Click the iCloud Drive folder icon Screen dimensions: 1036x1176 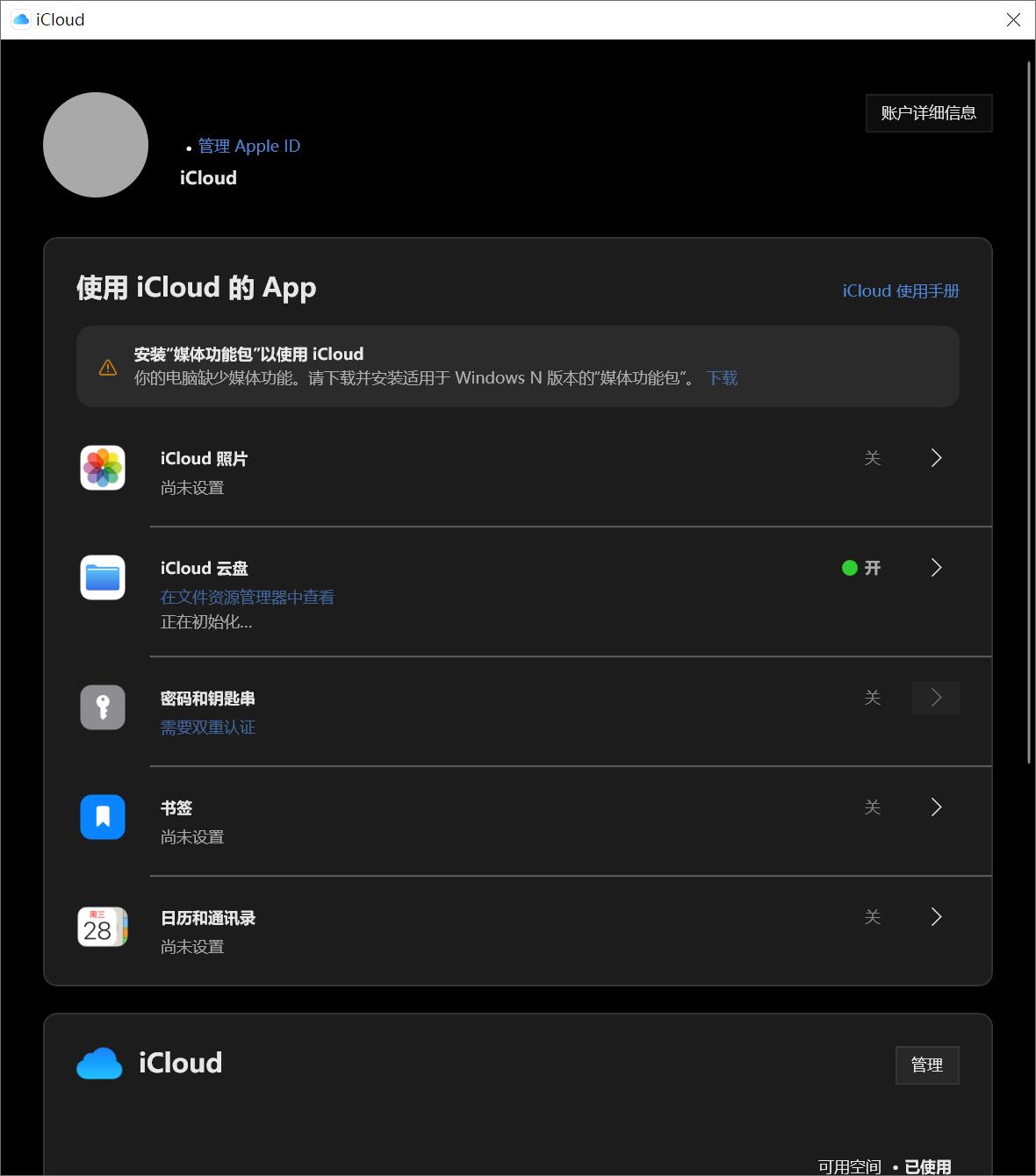coord(103,577)
